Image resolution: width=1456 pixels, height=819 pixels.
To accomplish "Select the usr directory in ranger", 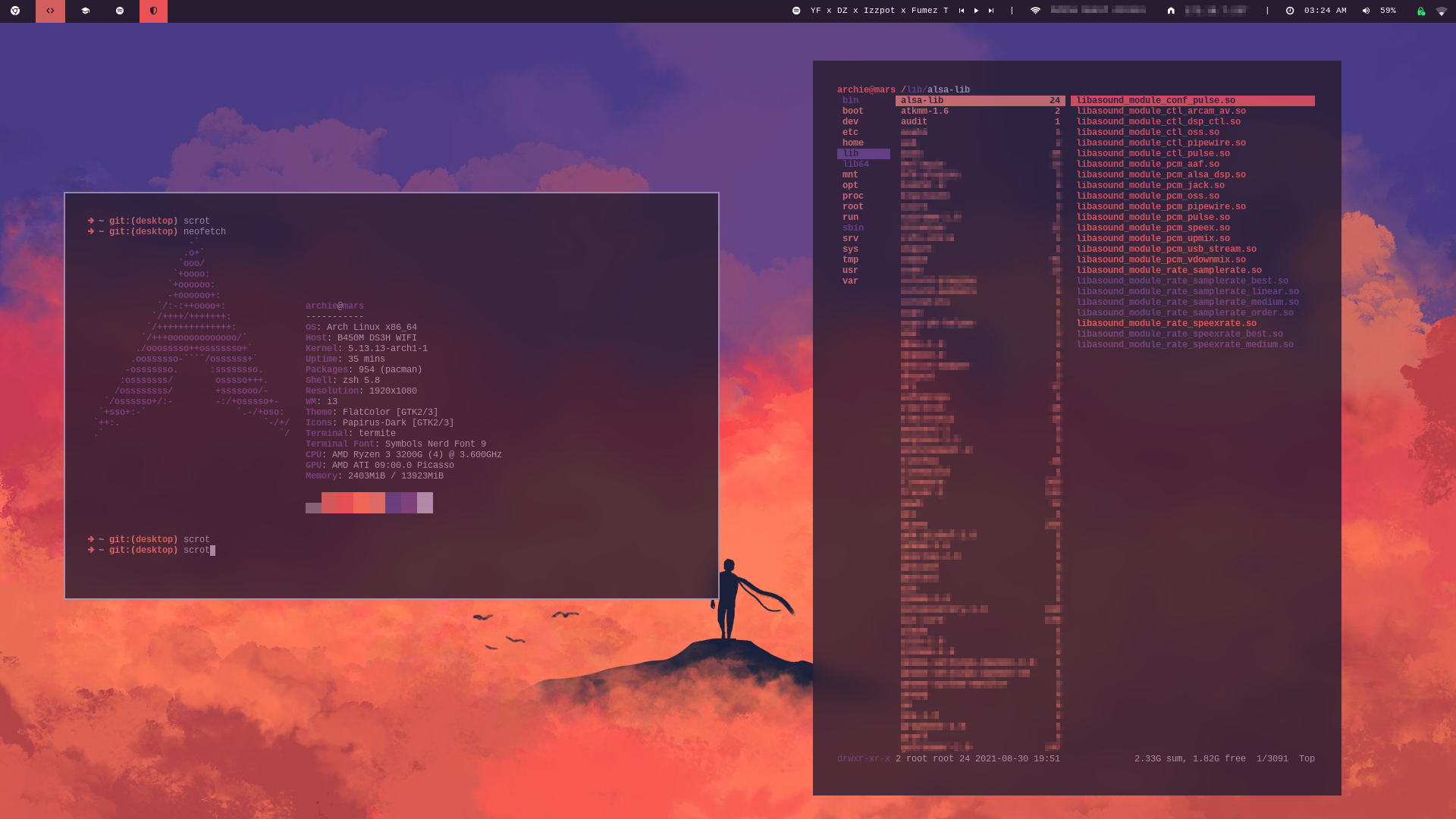I will [850, 270].
